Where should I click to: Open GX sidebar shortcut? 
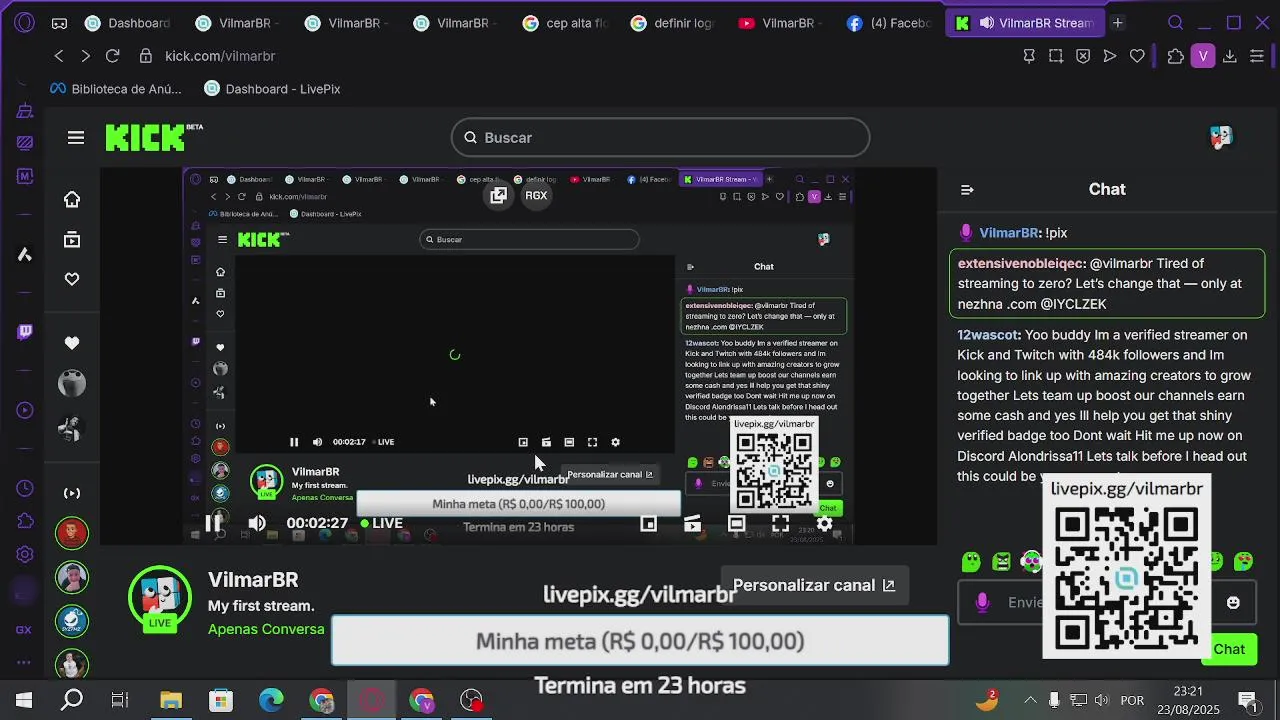[x=24, y=630]
